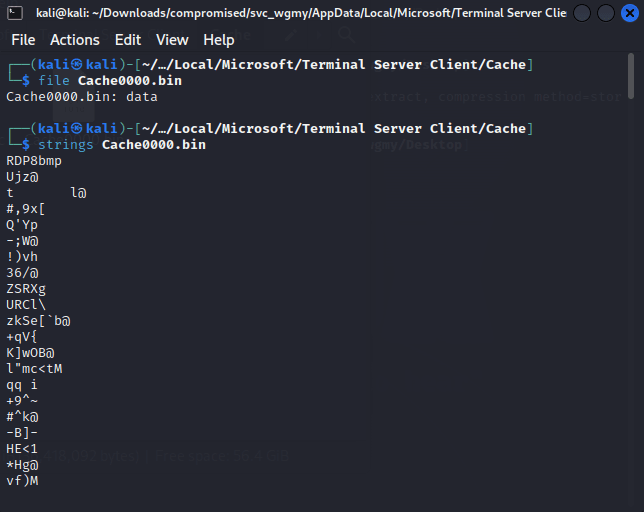Click the window title path text

[x=301, y=13]
